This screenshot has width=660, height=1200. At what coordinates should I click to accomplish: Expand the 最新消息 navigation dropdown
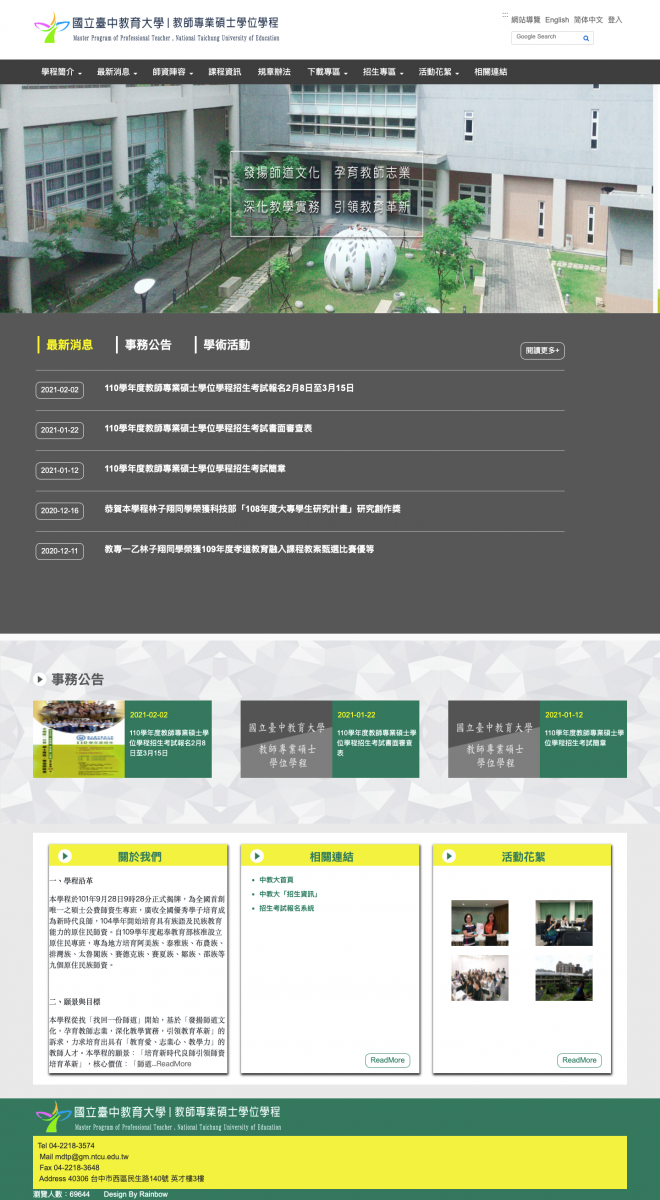tap(118, 72)
